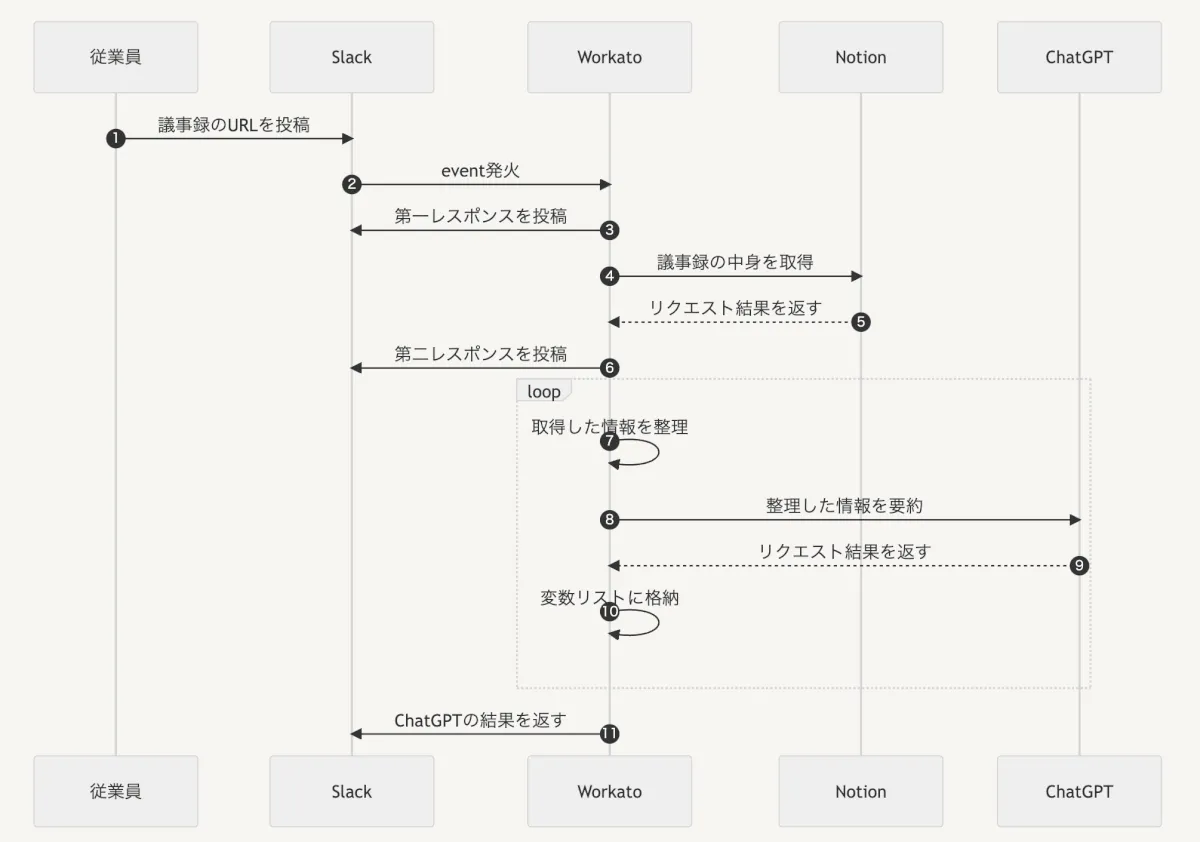Click the step 11 numbered circle

(x=609, y=734)
